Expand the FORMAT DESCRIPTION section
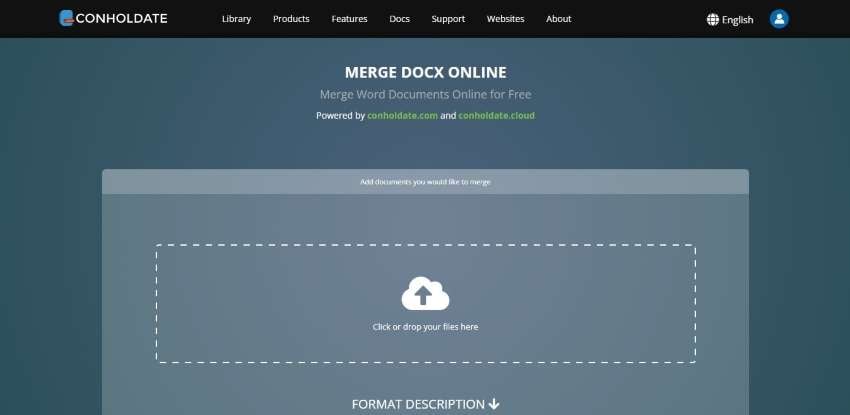Screen dimensions: 850x415 (x=425, y=404)
